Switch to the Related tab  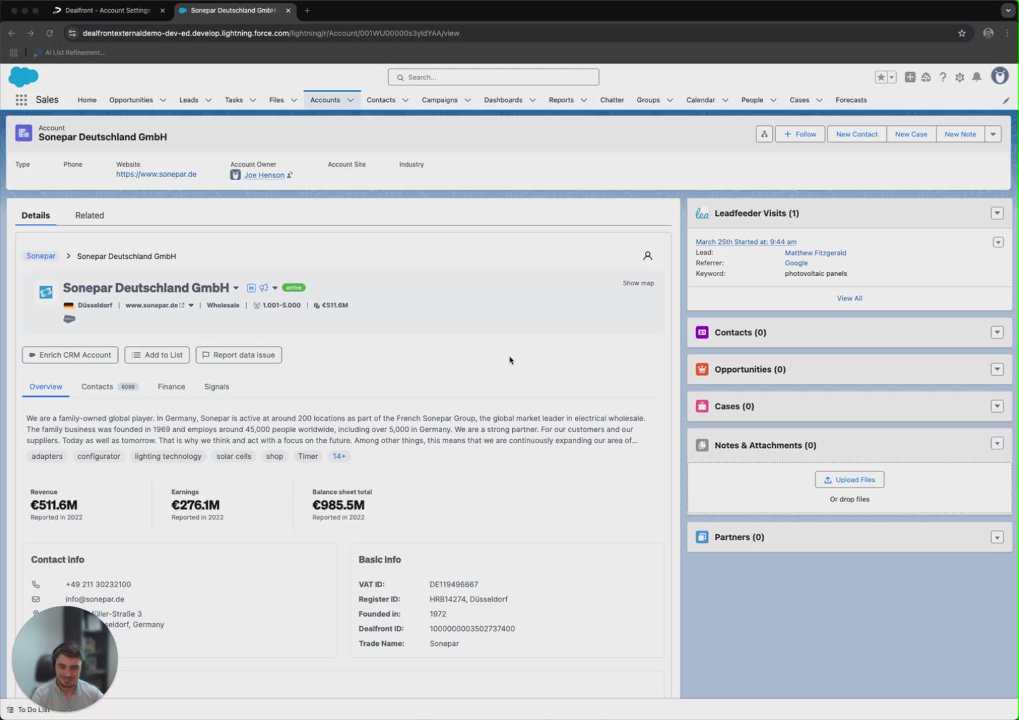[x=89, y=215]
